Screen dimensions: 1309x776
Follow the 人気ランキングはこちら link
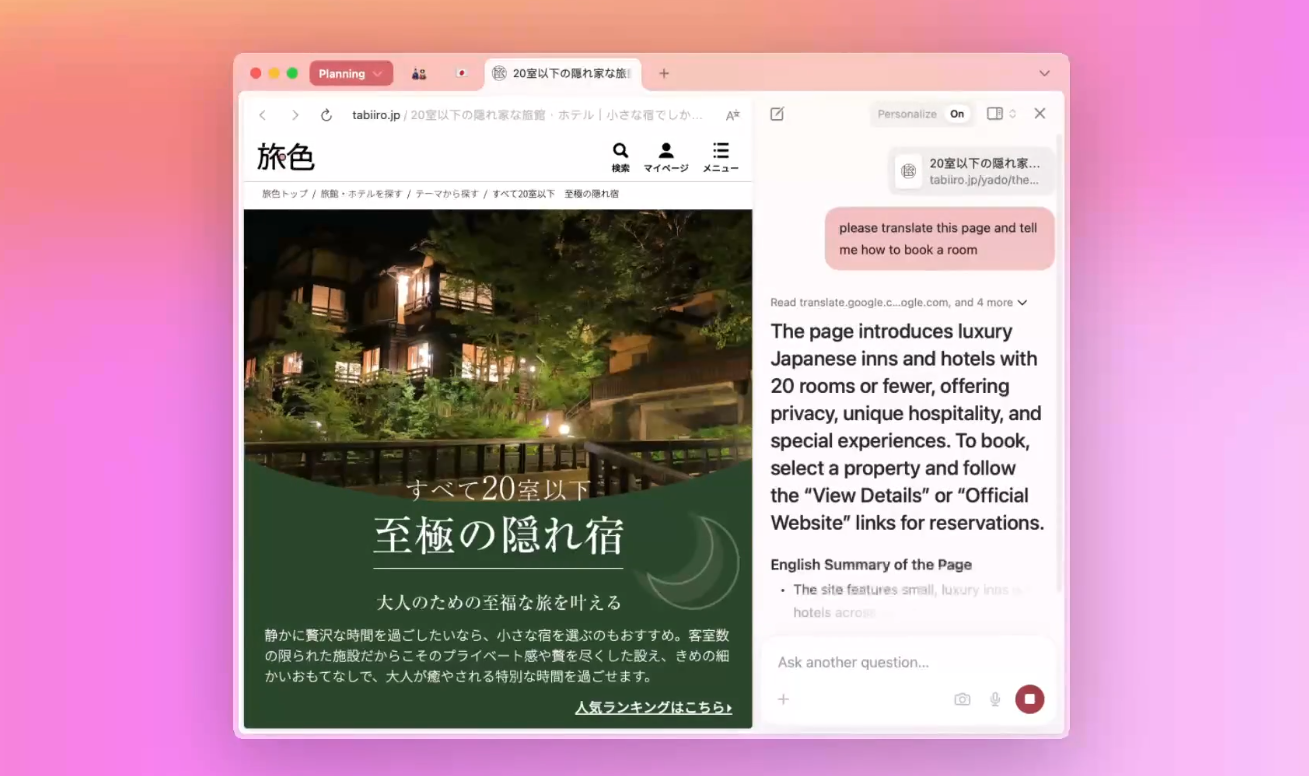click(654, 707)
